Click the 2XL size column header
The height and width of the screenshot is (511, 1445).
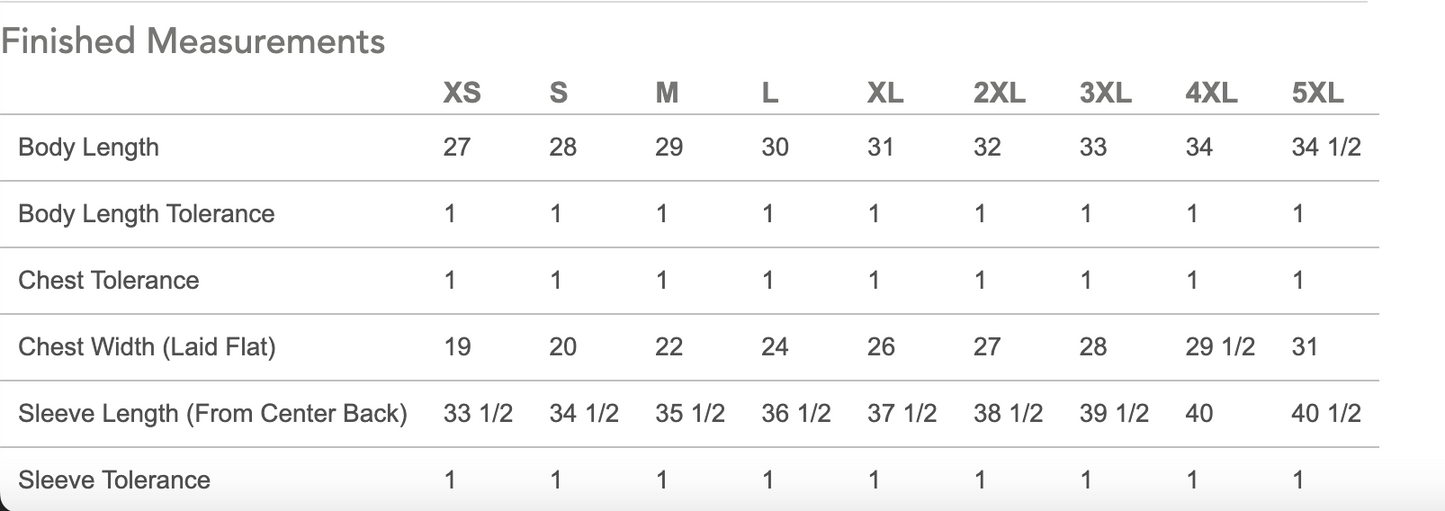(x=999, y=93)
